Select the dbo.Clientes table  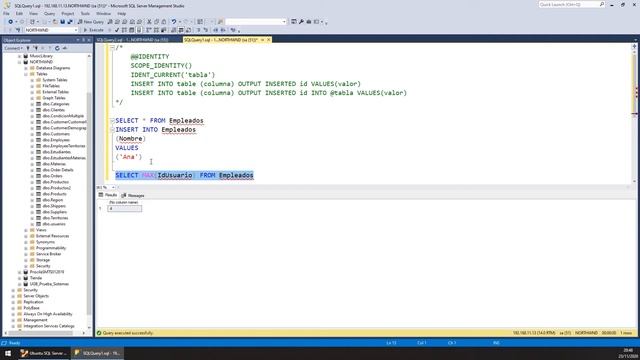(x=53, y=110)
